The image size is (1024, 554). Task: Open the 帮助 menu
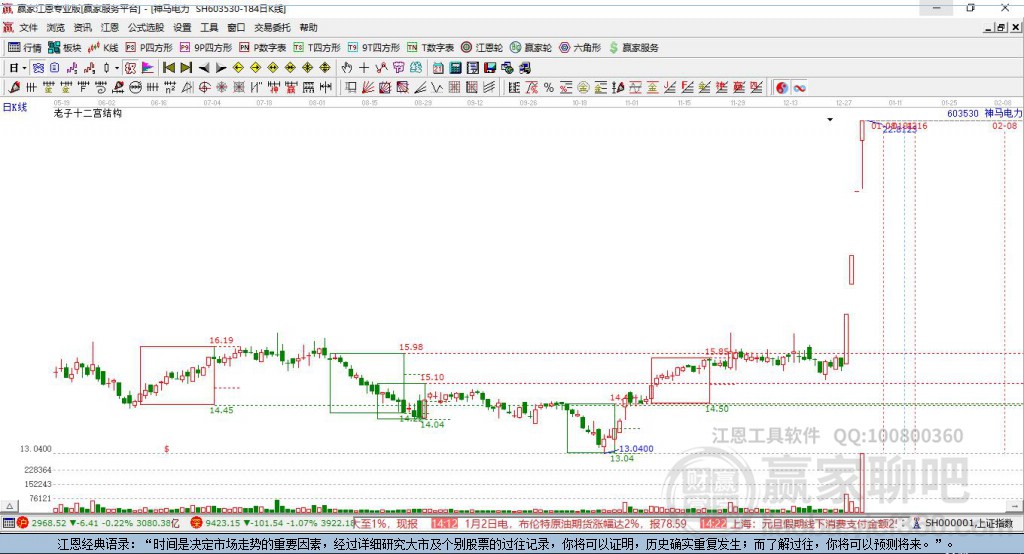tap(308, 27)
